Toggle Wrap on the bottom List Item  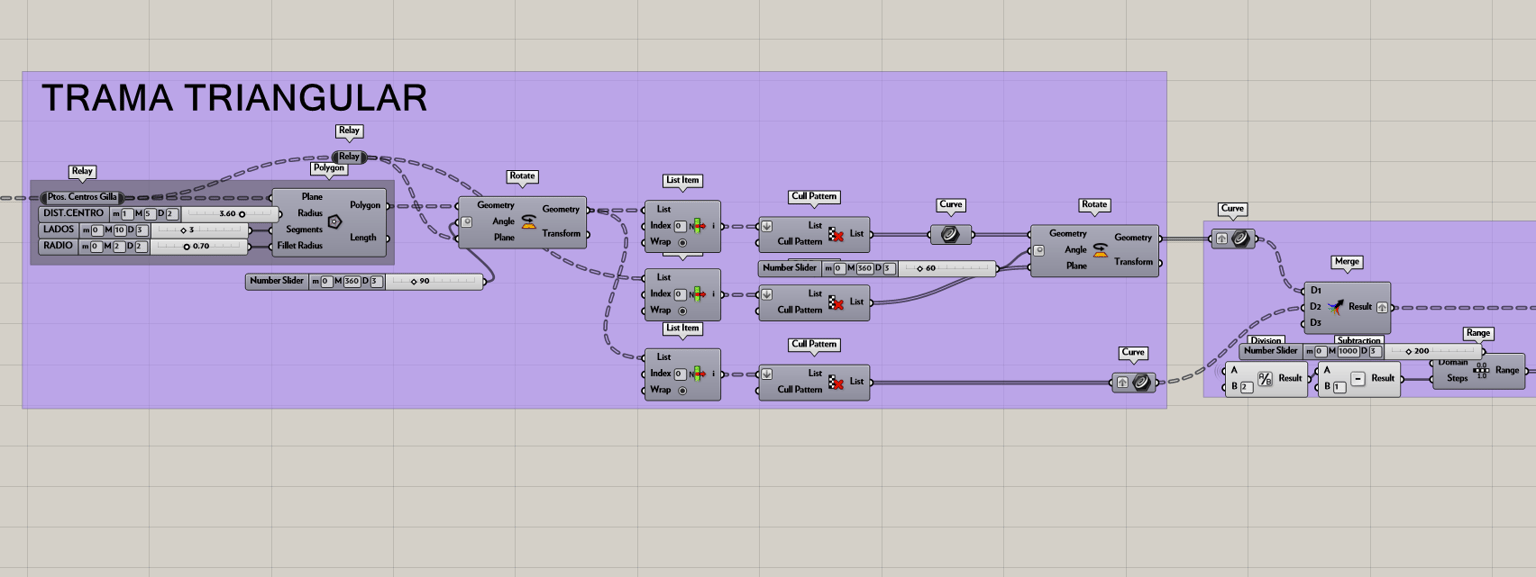coord(682,390)
